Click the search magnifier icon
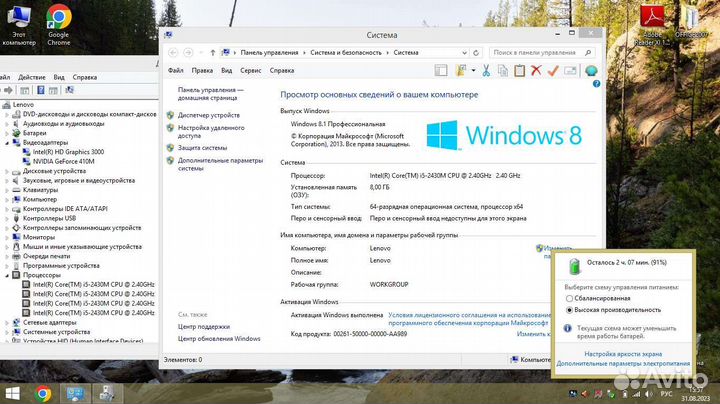 [x=588, y=53]
